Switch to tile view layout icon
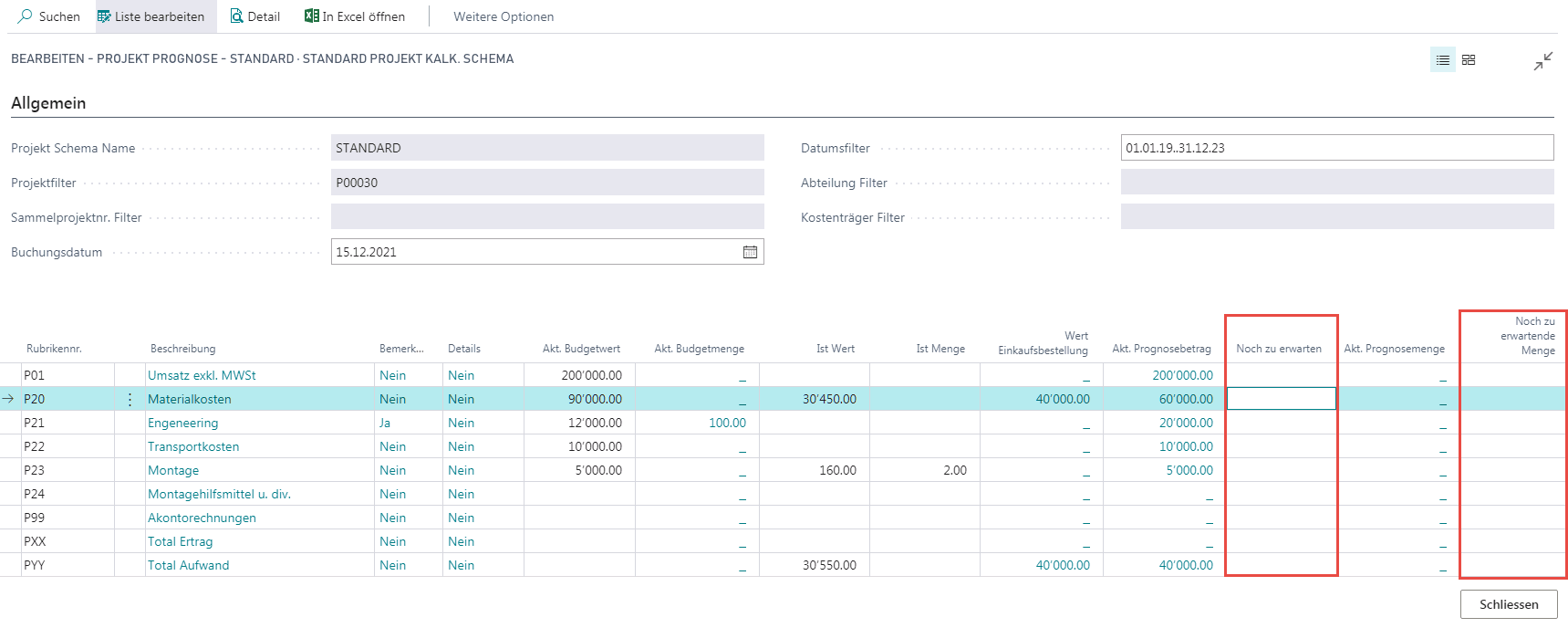The image size is (1568, 628). coord(1469,60)
